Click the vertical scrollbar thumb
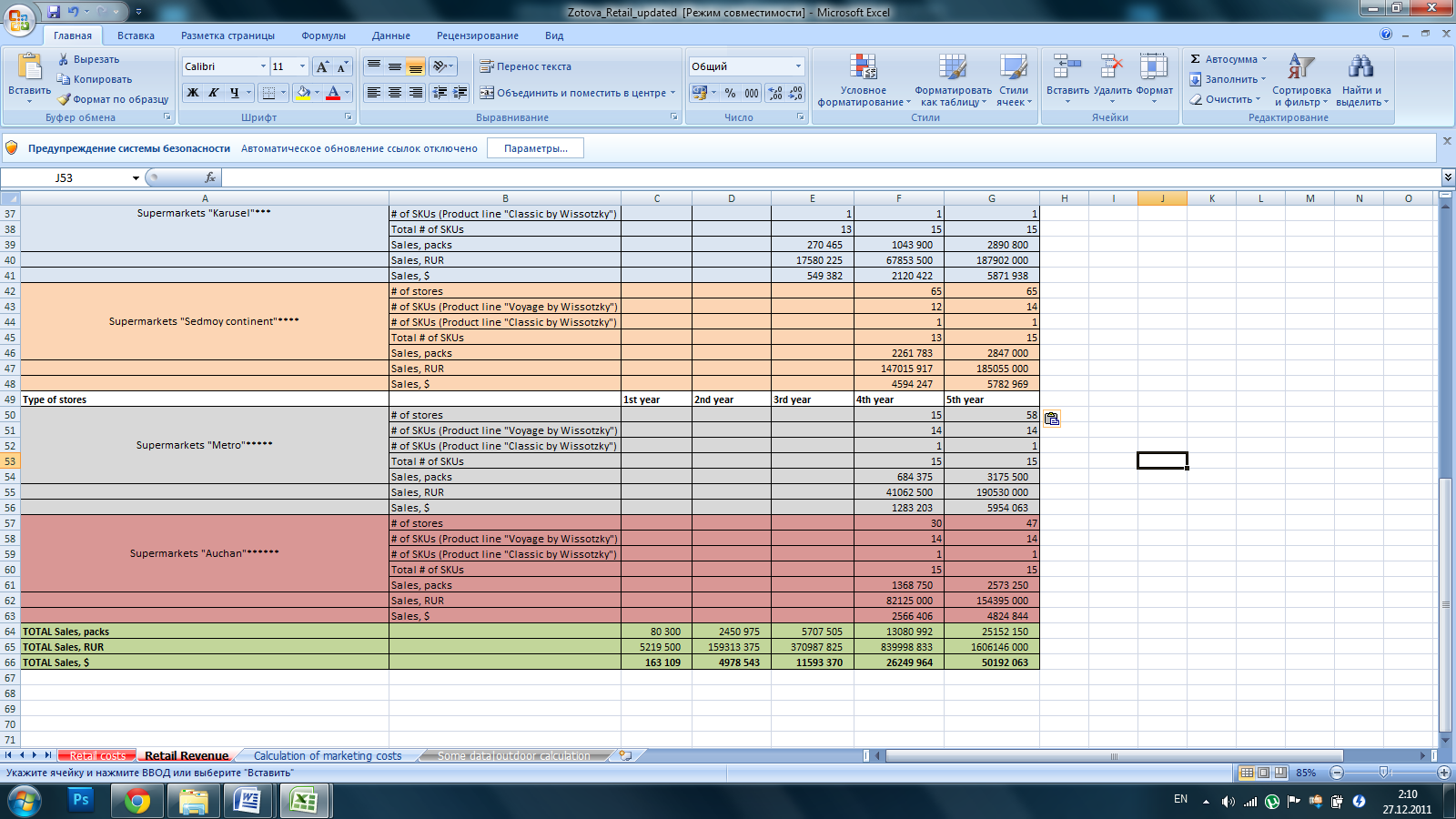The height and width of the screenshot is (819, 1456). pyautogui.click(x=1447, y=604)
